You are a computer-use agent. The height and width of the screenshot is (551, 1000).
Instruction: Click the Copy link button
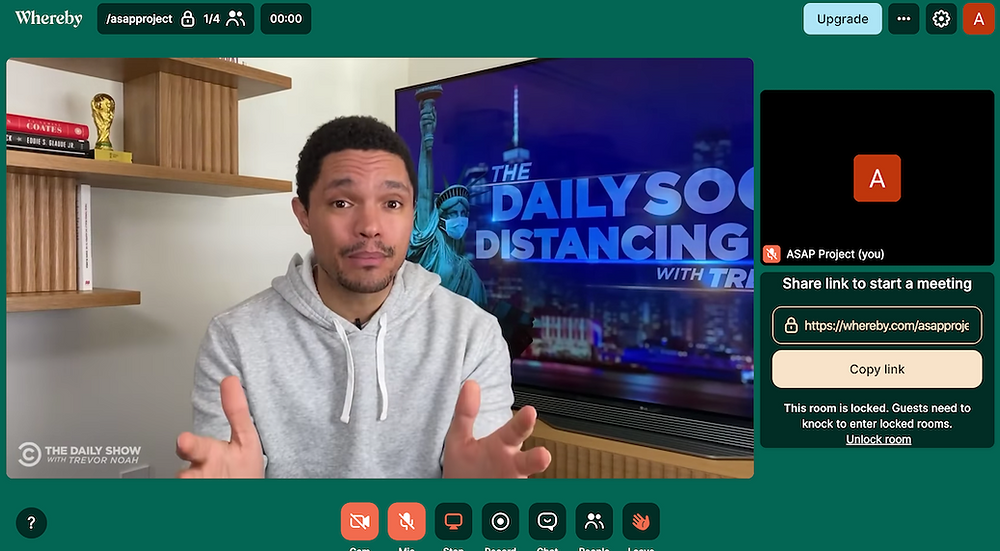877,369
